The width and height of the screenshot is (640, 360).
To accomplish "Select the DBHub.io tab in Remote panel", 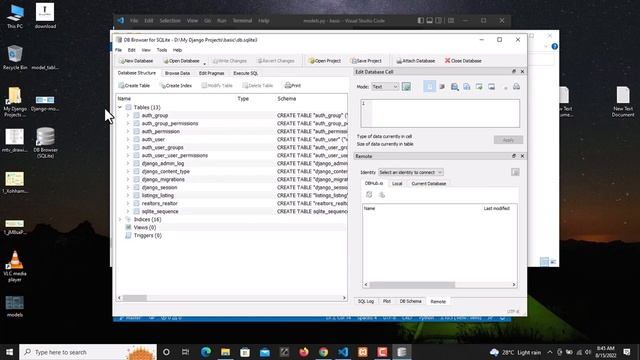I will point(374,183).
